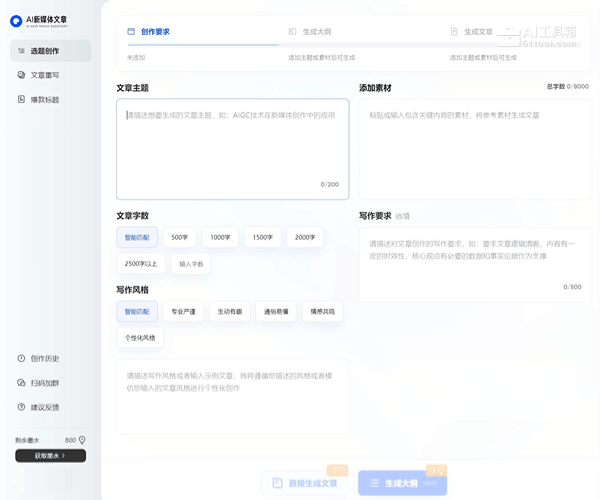The image size is (600, 500).
Task: Click the 文章重写 sidebar icon
Action: [x=22, y=75]
